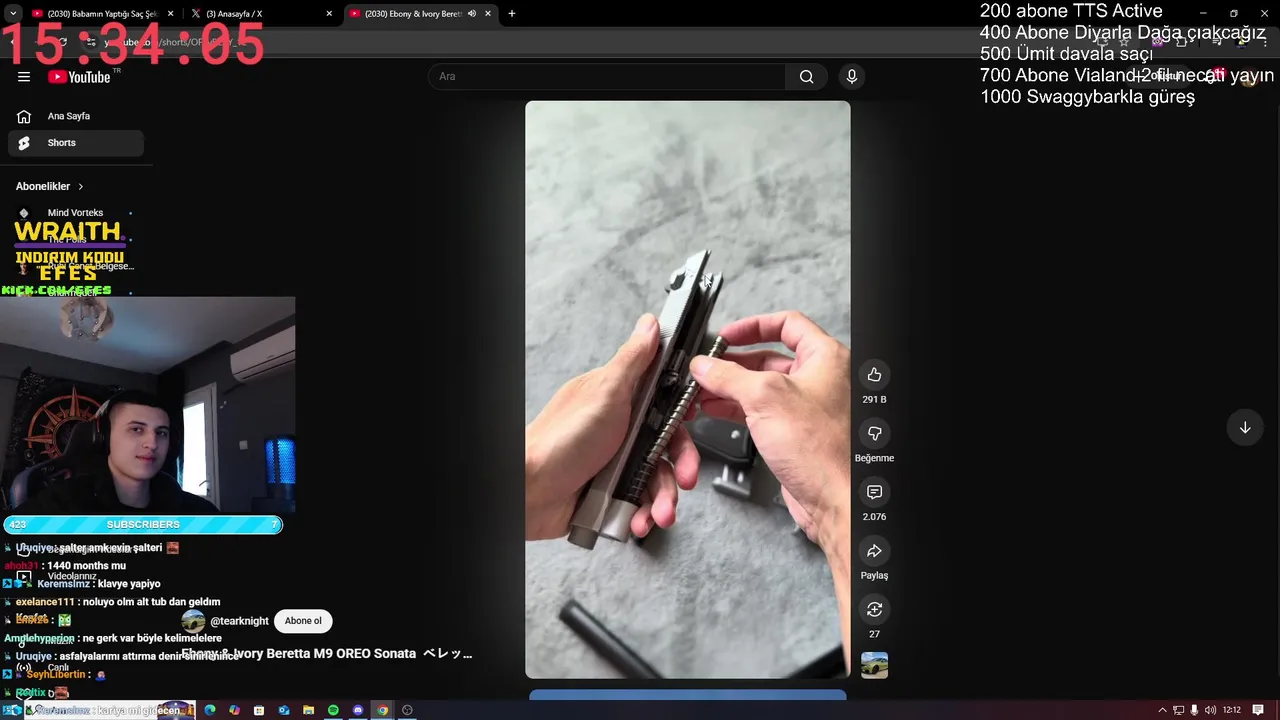Screen dimensions: 1280x720
Task: Open the tab search dropdown arrow
Action: coord(12,14)
